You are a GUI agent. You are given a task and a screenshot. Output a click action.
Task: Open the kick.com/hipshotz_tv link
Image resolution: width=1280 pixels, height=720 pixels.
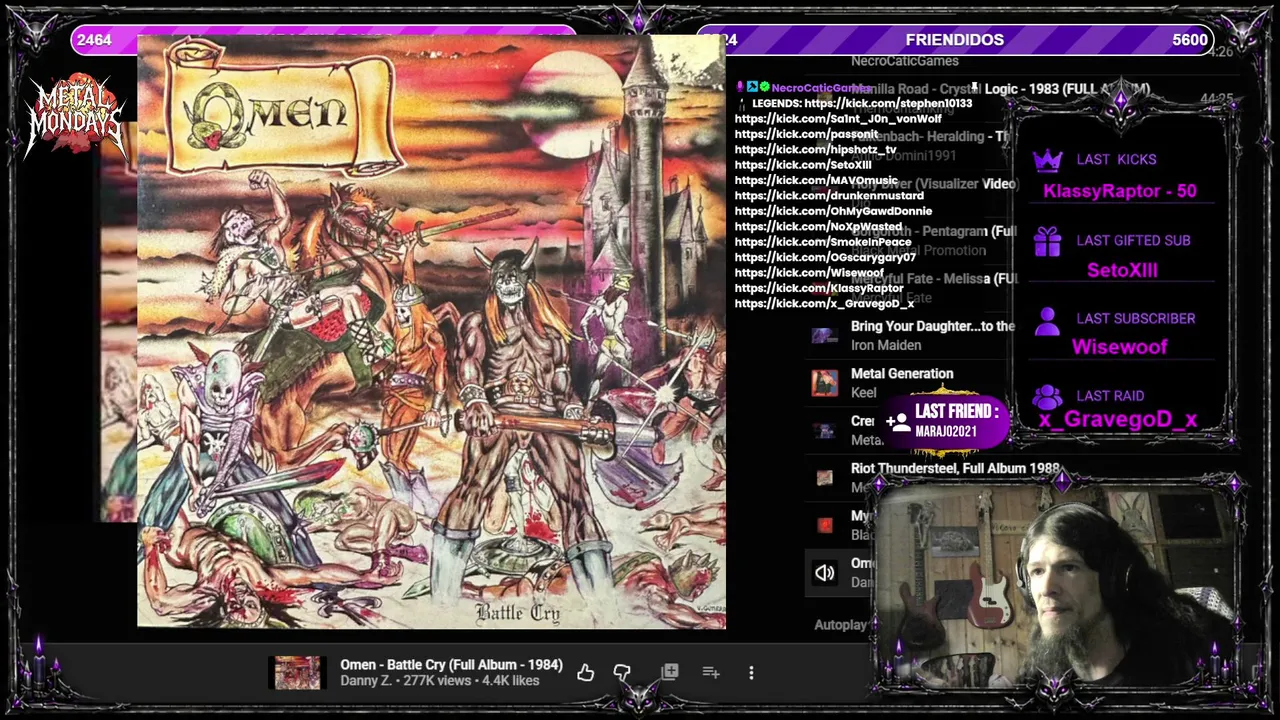815,150
